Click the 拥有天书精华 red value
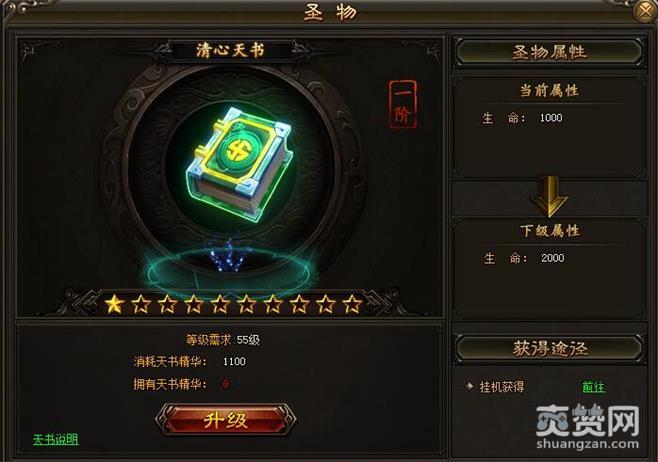This screenshot has height=462, width=658. point(226,384)
